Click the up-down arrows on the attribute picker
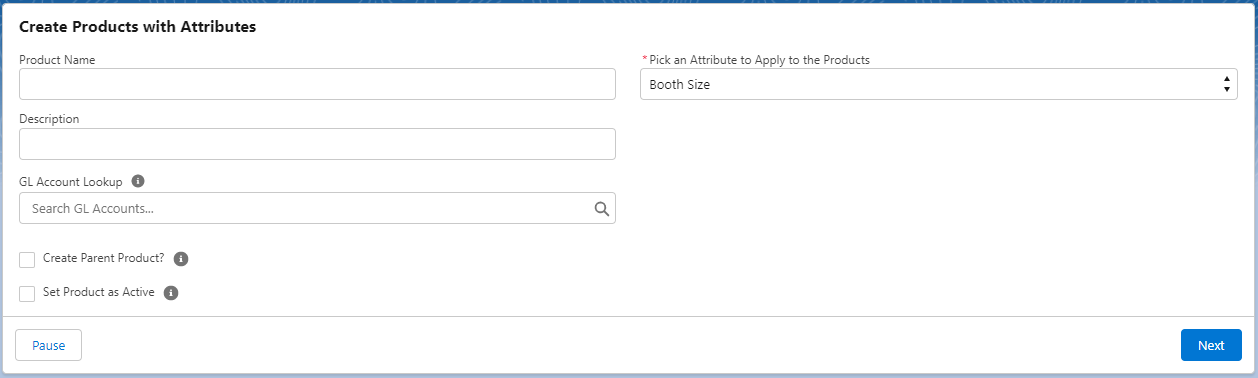Screen dimensions: 1258x378 [x=1226, y=84]
